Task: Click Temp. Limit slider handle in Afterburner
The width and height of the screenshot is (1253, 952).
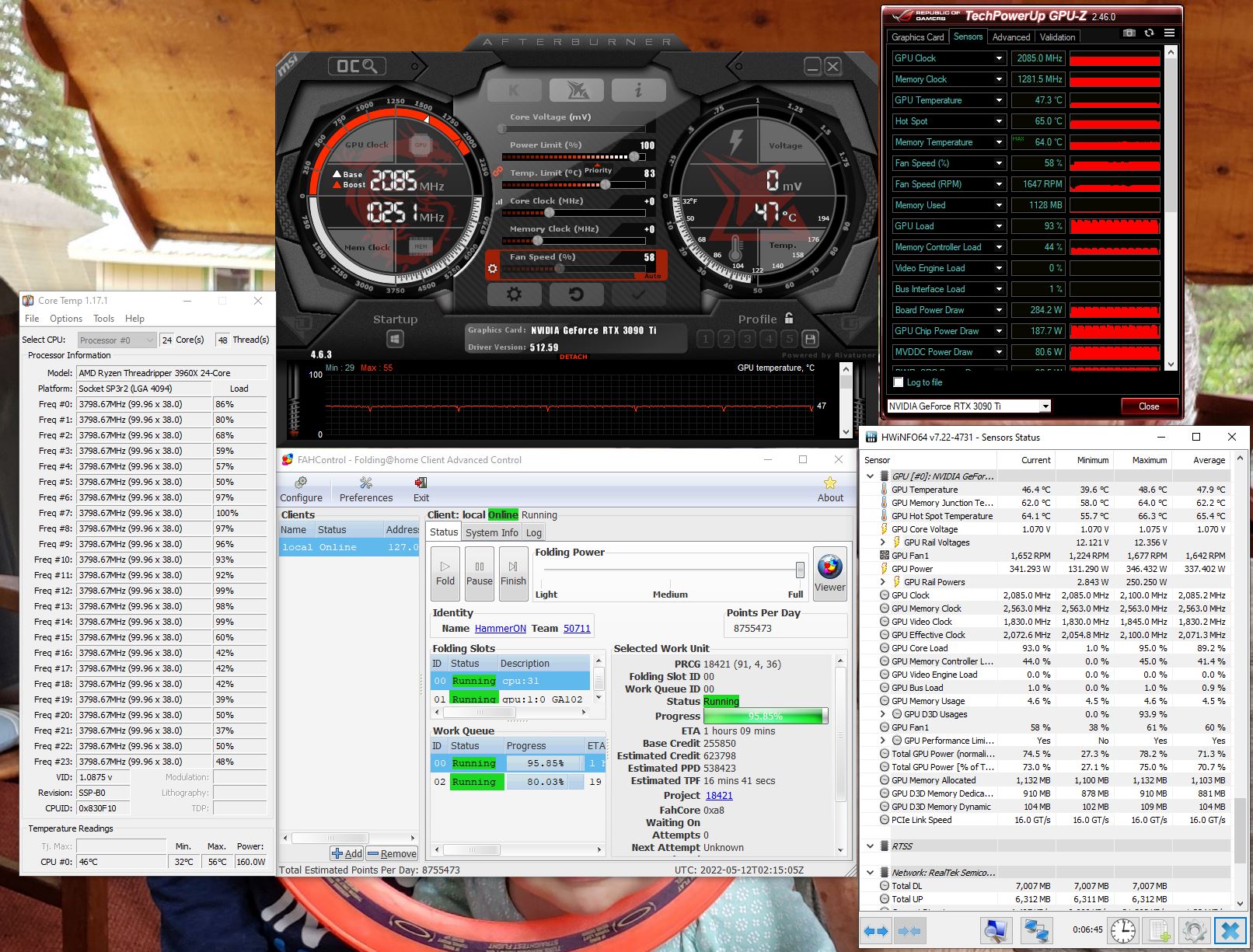Action: pyautogui.click(x=606, y=185)
